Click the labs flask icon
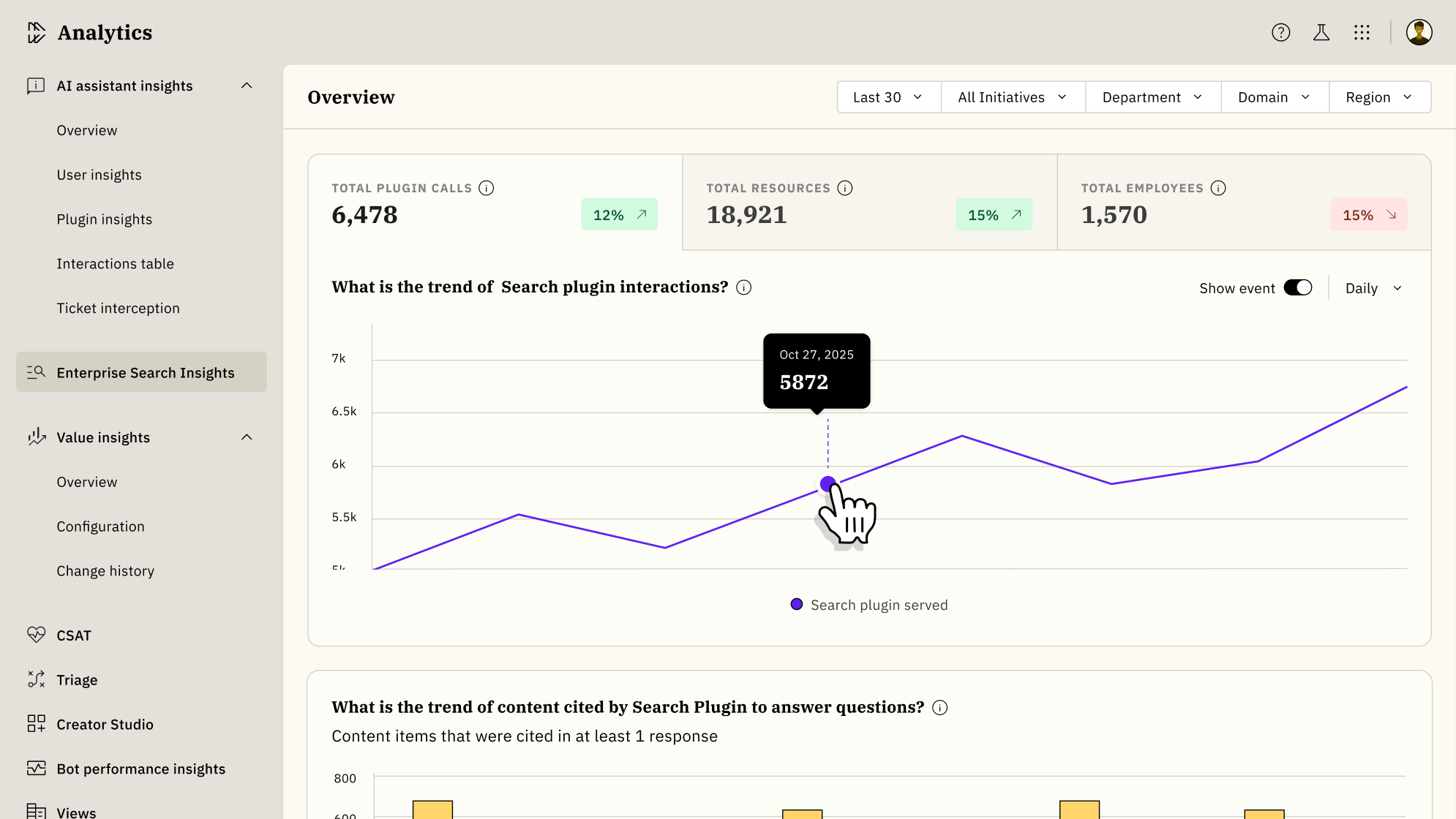 pyautogui.click(x=1321, y=32)
